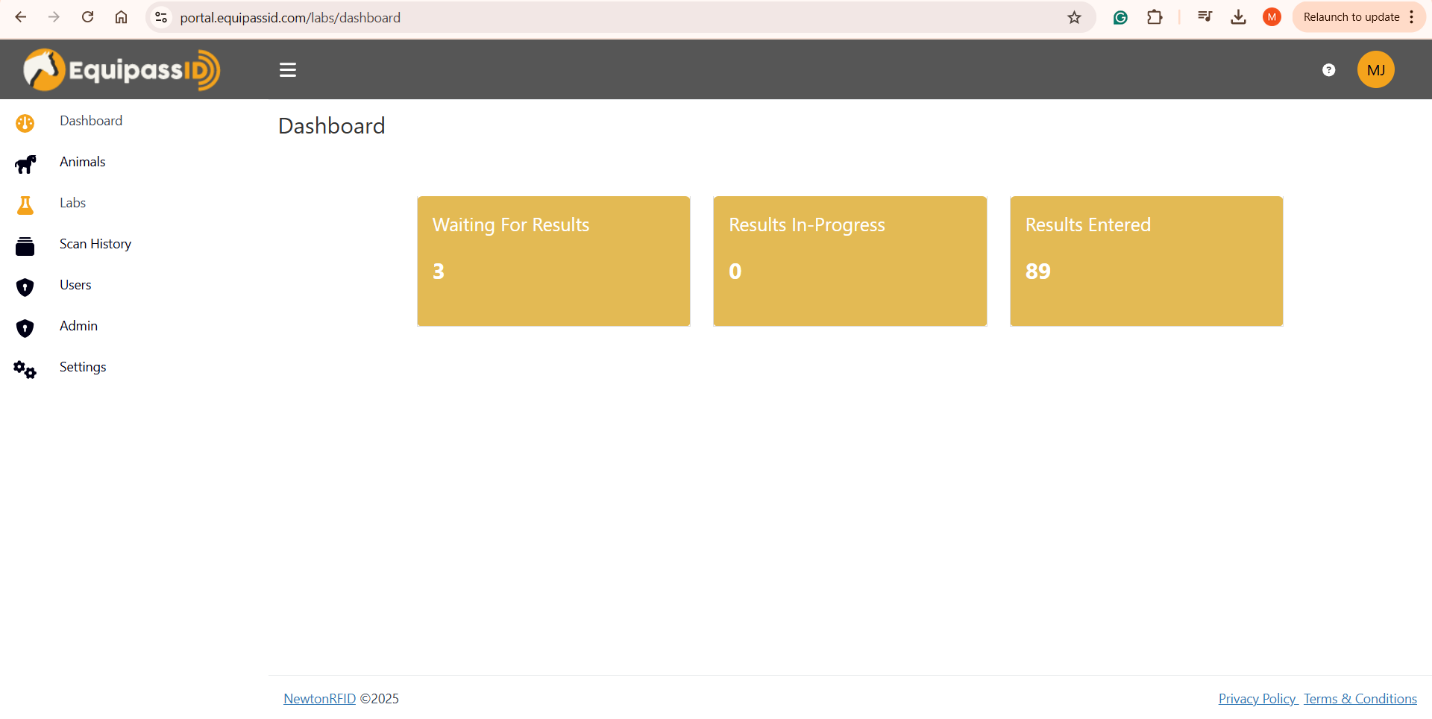Open the Waiting For Results card
1432x719 pixels.
[553, 261]
